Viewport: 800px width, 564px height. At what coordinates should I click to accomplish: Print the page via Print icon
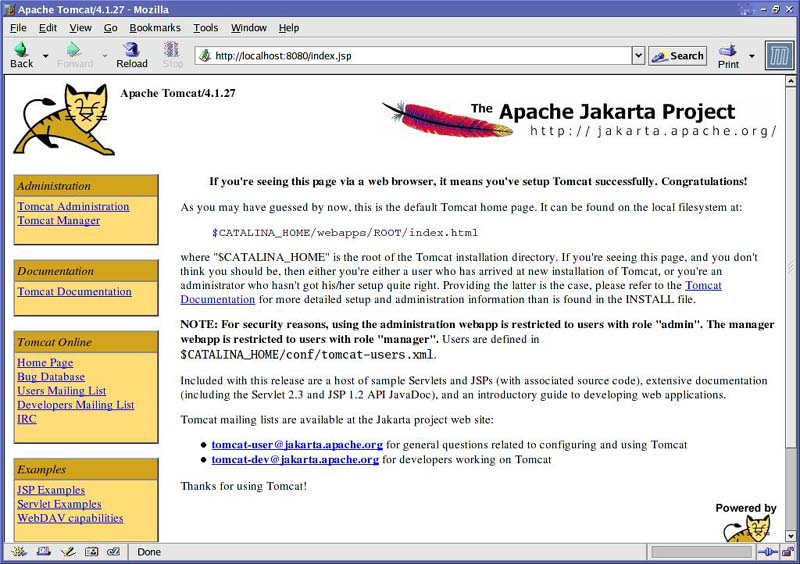728,55
